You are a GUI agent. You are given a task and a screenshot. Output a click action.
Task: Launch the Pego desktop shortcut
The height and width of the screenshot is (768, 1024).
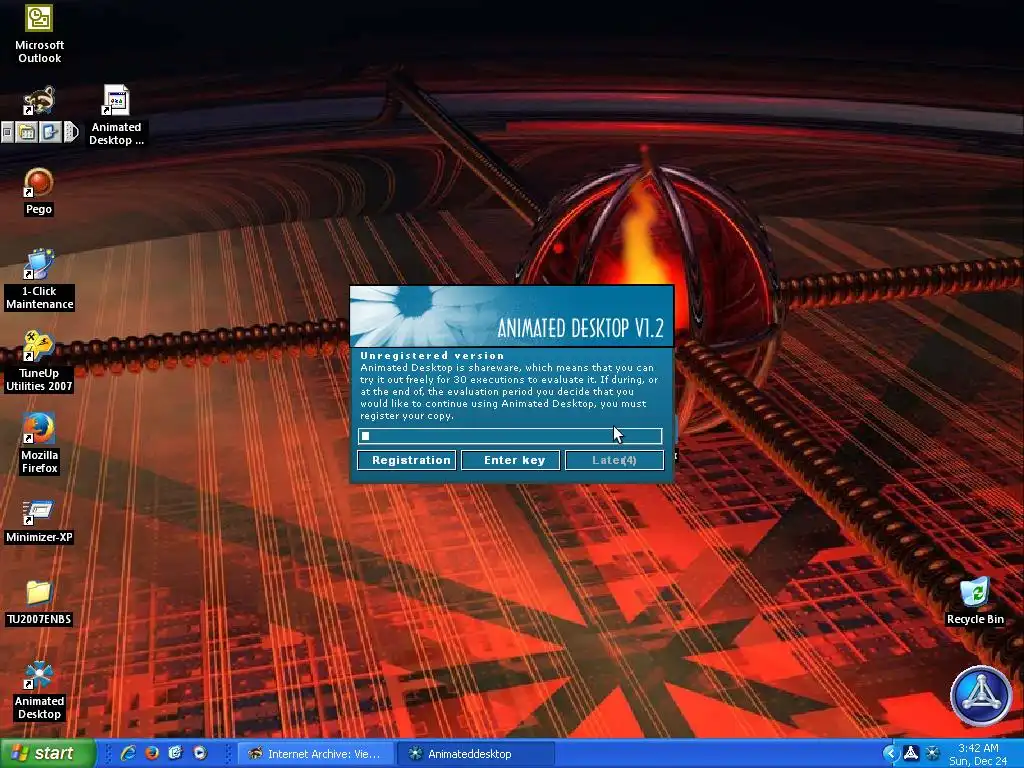39,191
